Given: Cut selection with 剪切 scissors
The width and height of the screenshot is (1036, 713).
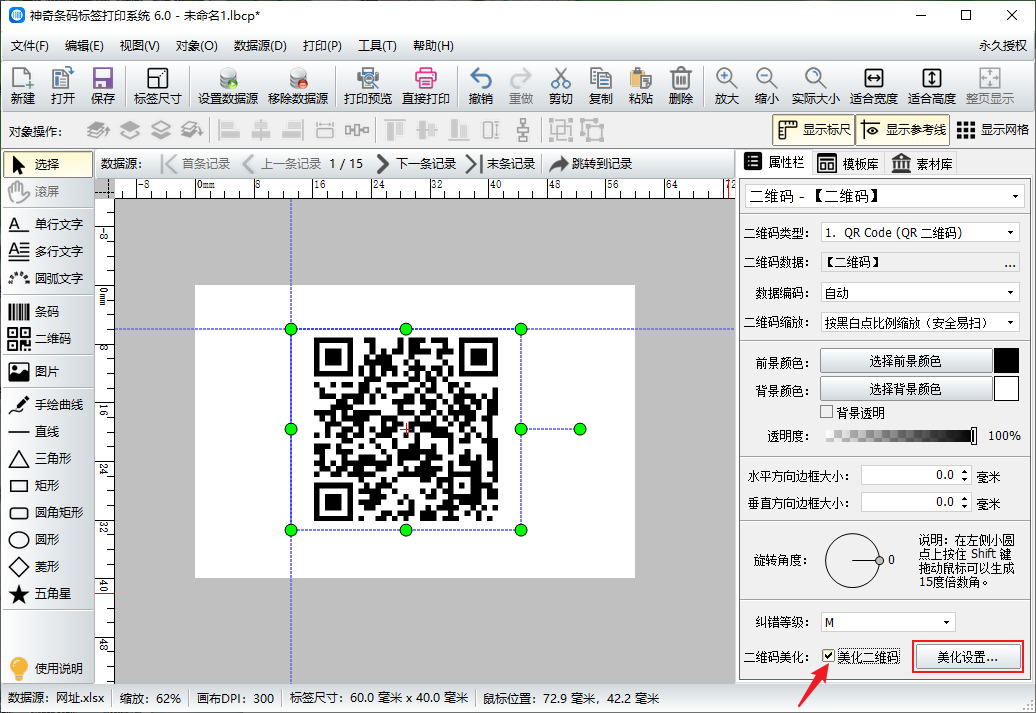Looking at the screenshot, I should (x=560, y=86).
